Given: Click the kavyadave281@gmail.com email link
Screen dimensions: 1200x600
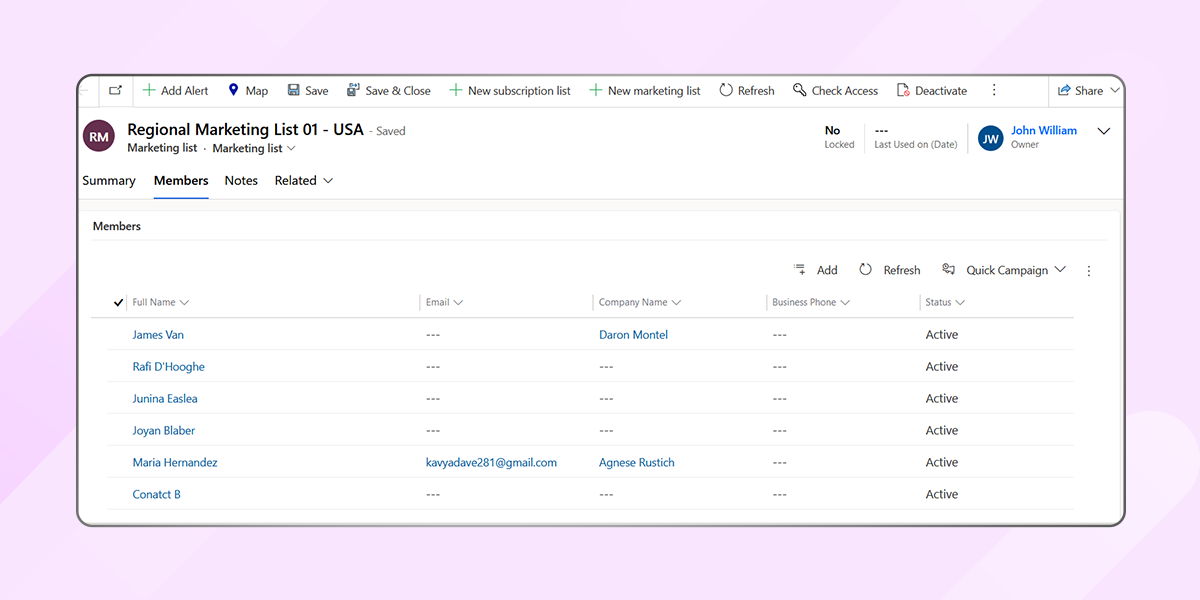Looking at the screenshot, I should (x=491, y=463).
